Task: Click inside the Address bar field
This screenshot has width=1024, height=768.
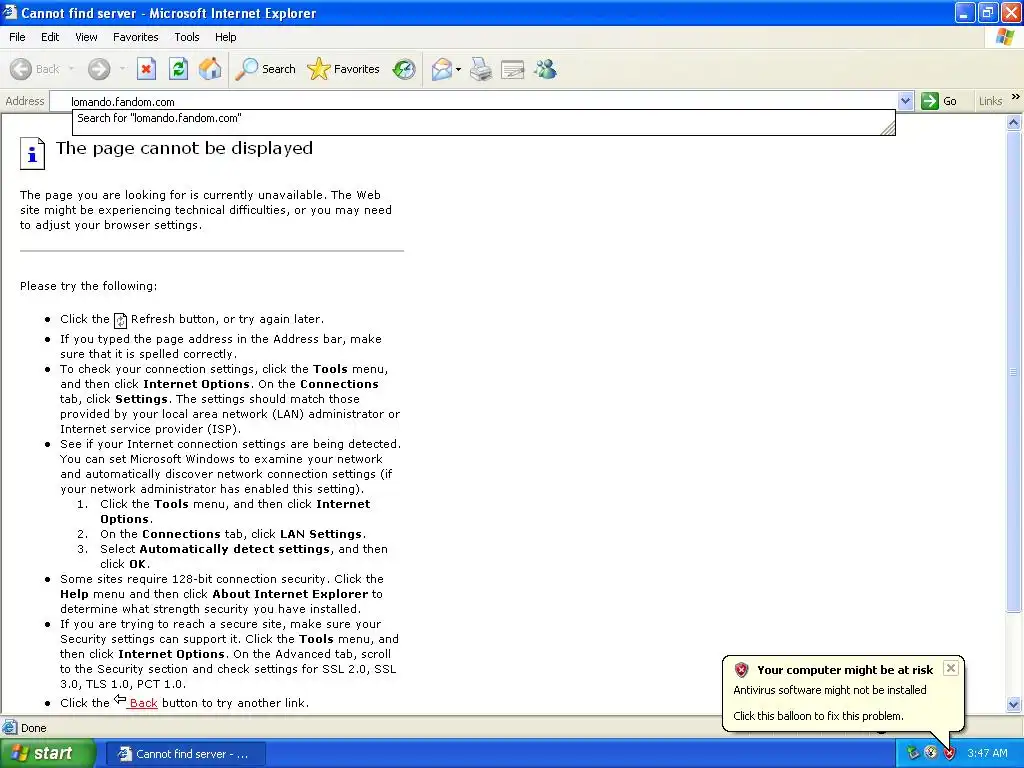Action: point(473,101)
